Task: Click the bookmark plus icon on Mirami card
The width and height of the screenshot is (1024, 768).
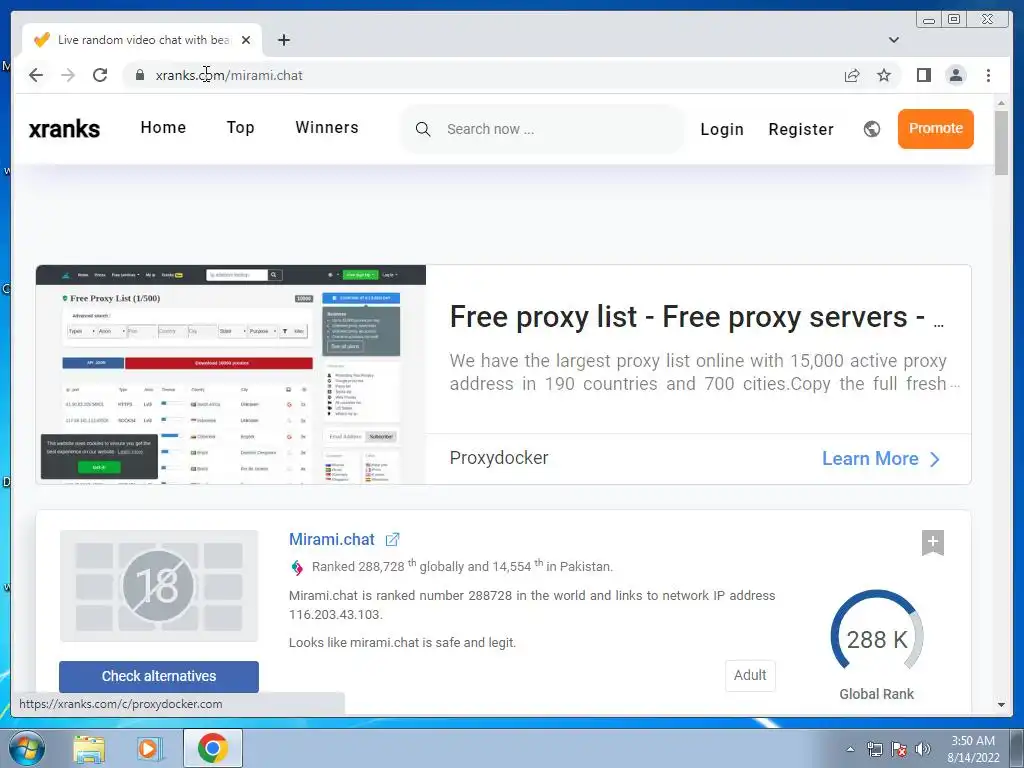Action: [933, 542]
